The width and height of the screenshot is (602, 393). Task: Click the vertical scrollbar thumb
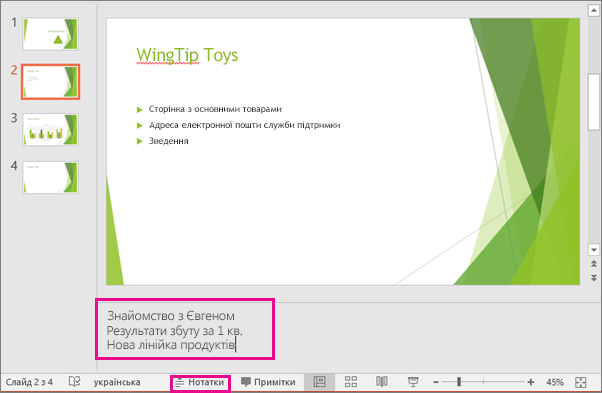(x=594, y=102)
